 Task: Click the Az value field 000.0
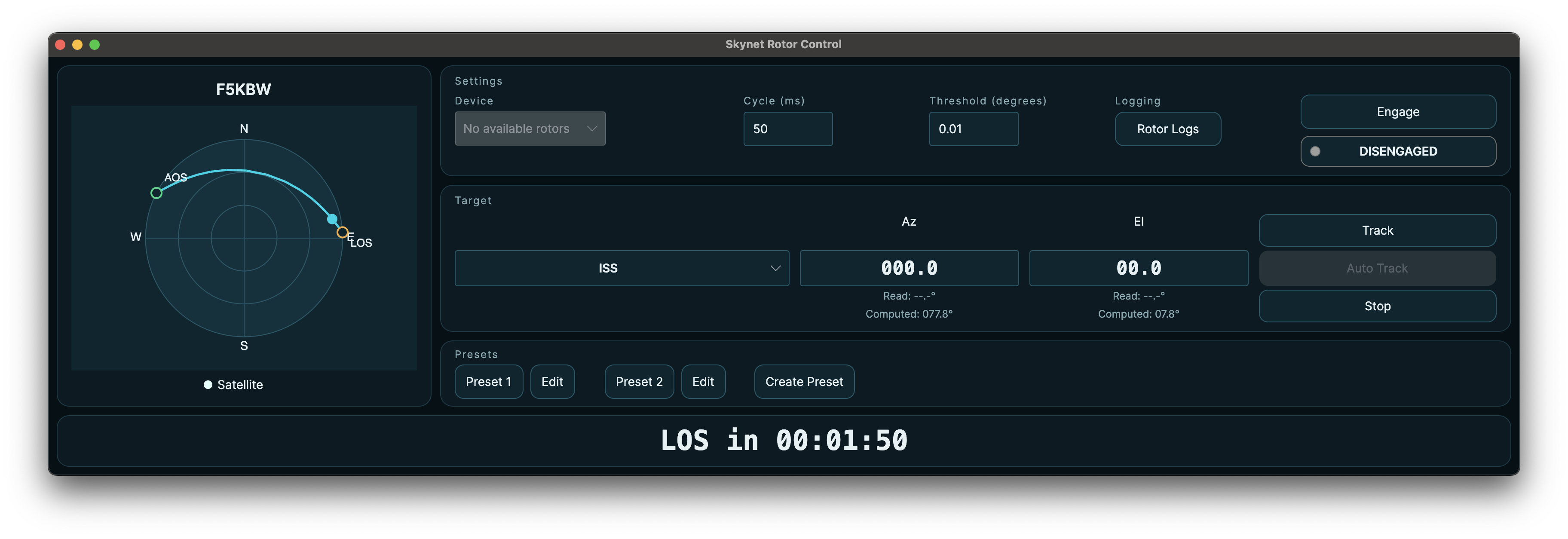click(x=909, y=268)
